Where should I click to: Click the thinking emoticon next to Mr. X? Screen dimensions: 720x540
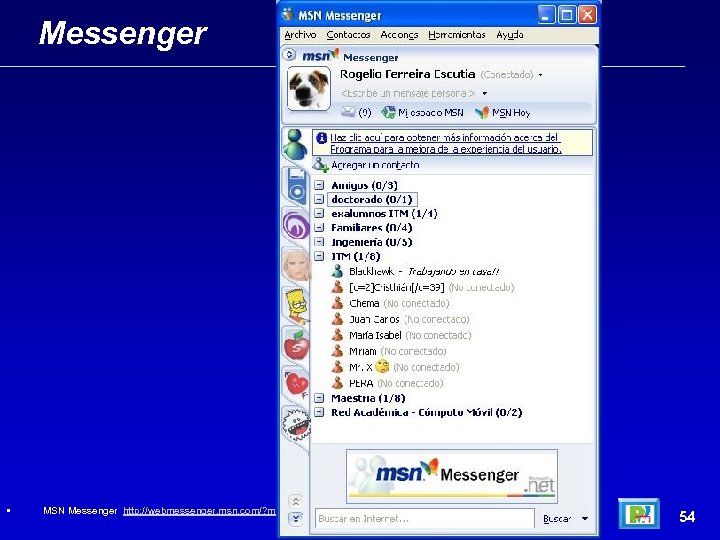[382, 366]
